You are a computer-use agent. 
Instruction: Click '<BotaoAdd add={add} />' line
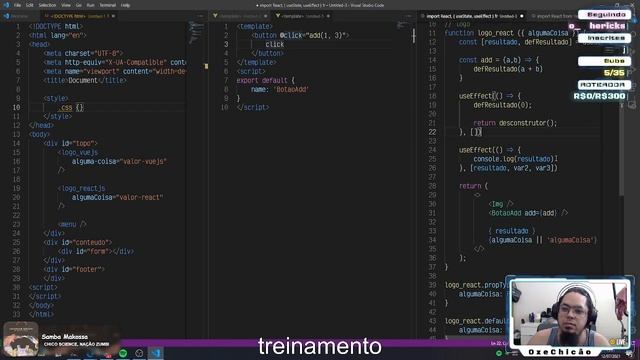[x=528, y=213]
